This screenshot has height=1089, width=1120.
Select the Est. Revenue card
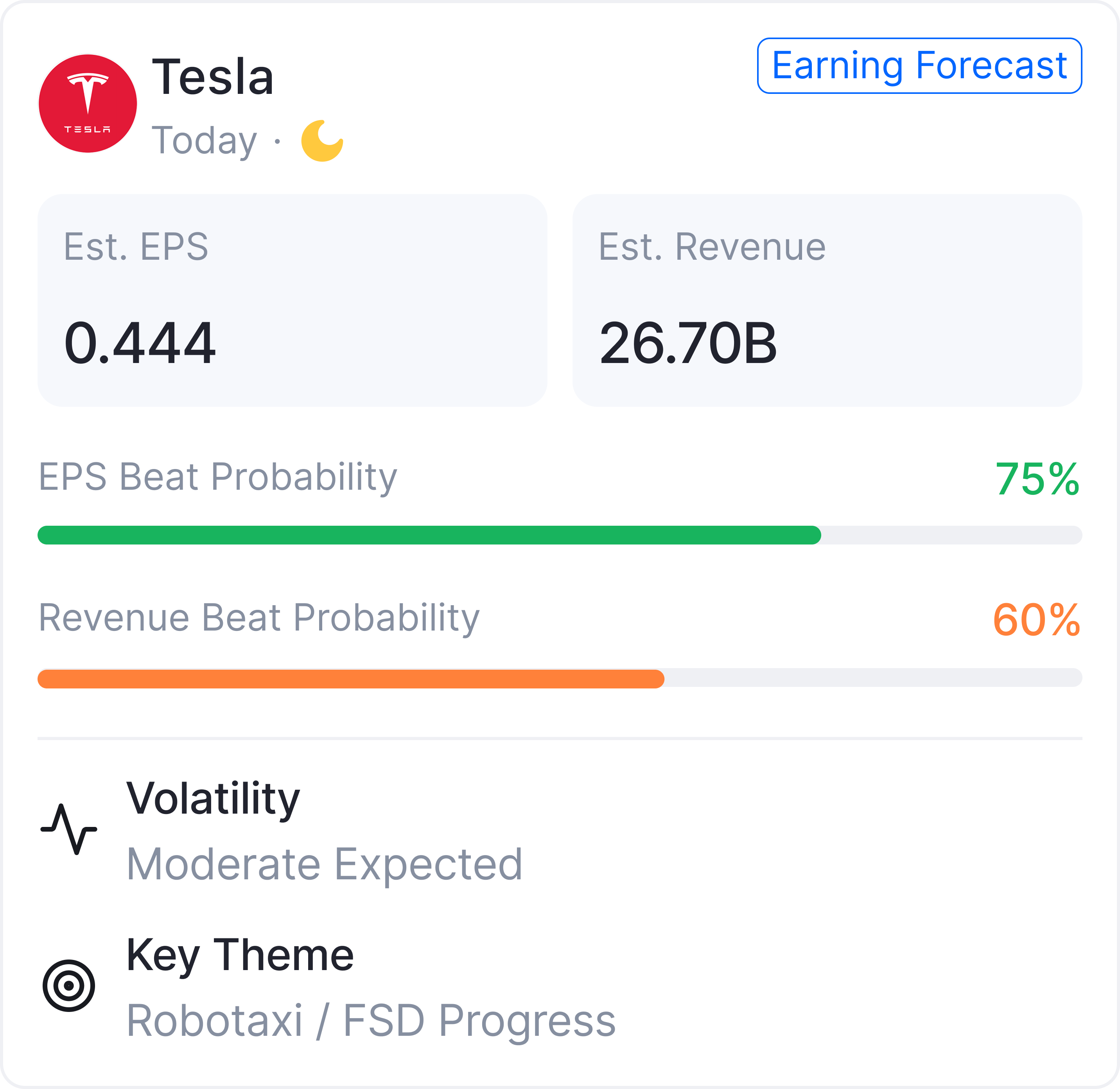pyautogui.click(x=827, y=300)
